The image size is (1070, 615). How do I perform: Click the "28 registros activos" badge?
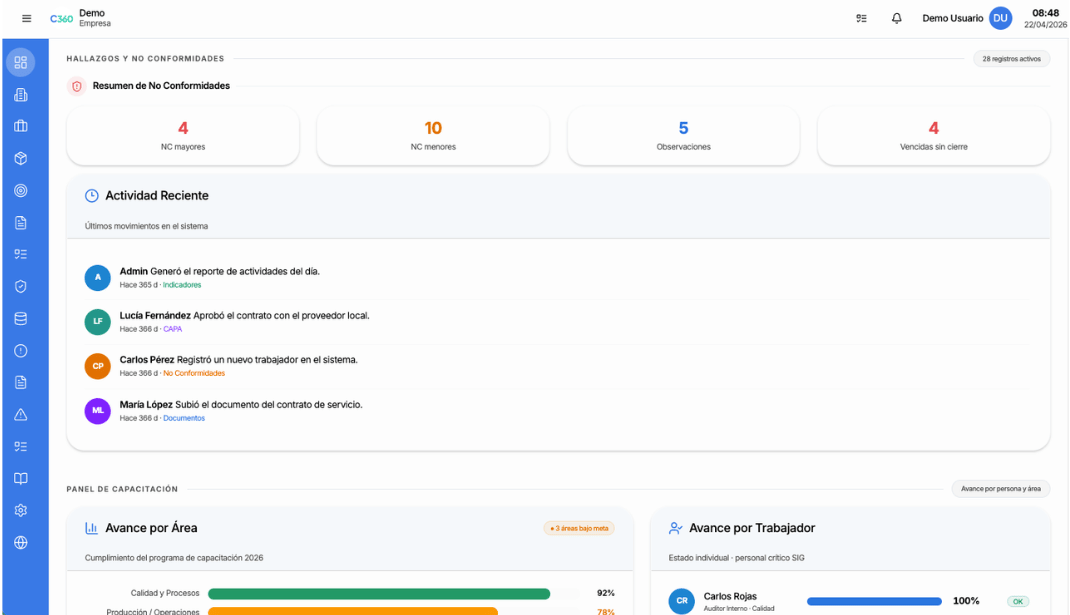click(1011, 59)
